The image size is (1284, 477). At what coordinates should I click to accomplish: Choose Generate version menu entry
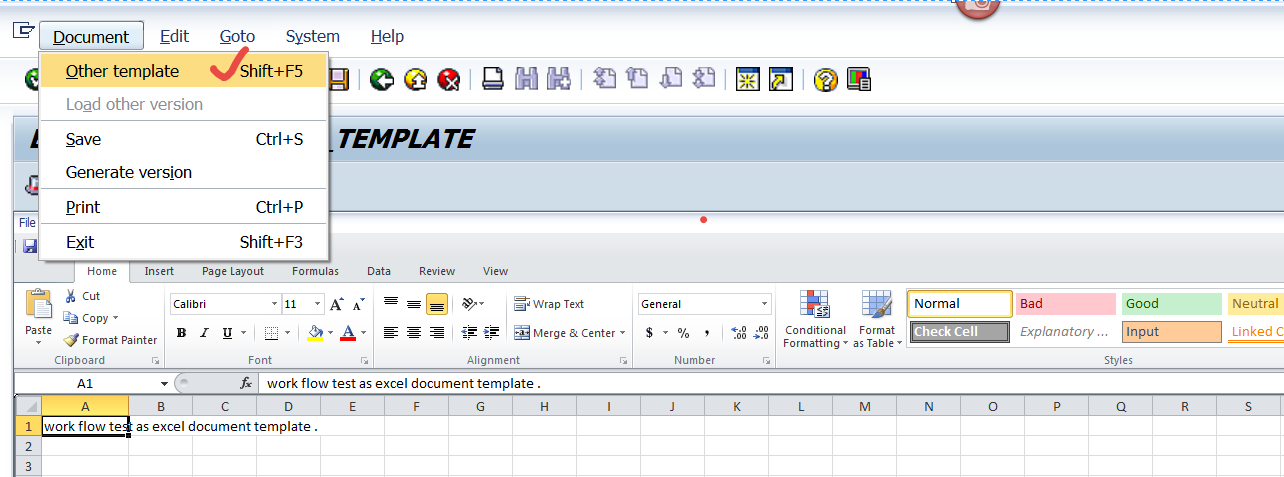(x=183, y=172)
